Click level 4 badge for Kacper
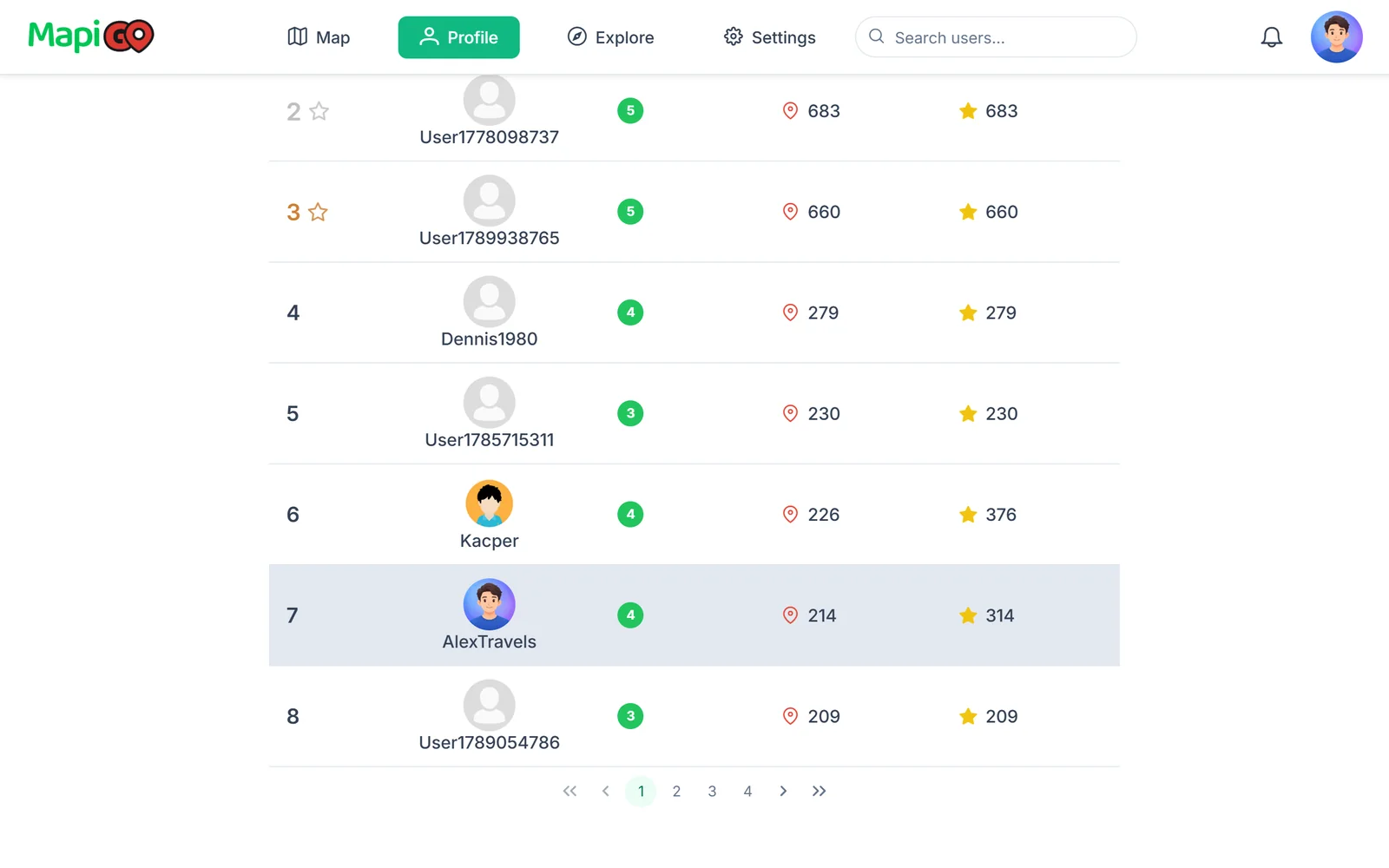1389x868 pixels. [630, 514]
